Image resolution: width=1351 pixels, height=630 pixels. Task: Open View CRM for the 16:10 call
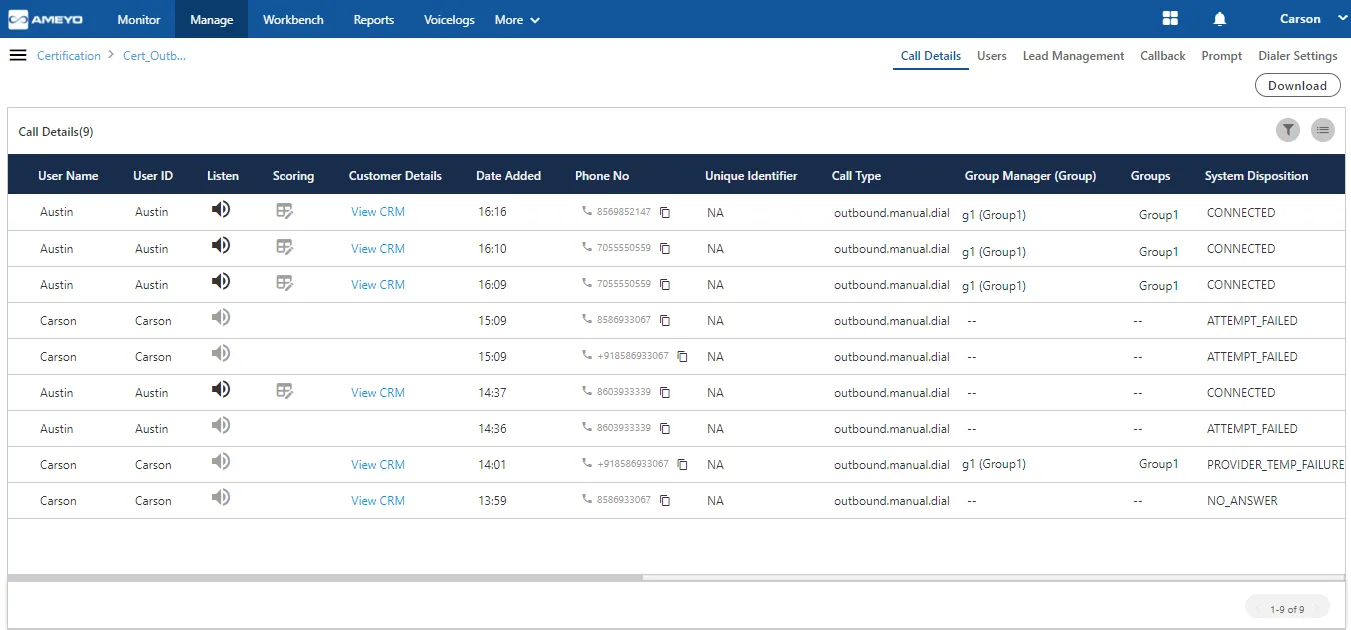click(x=378, y=249)
